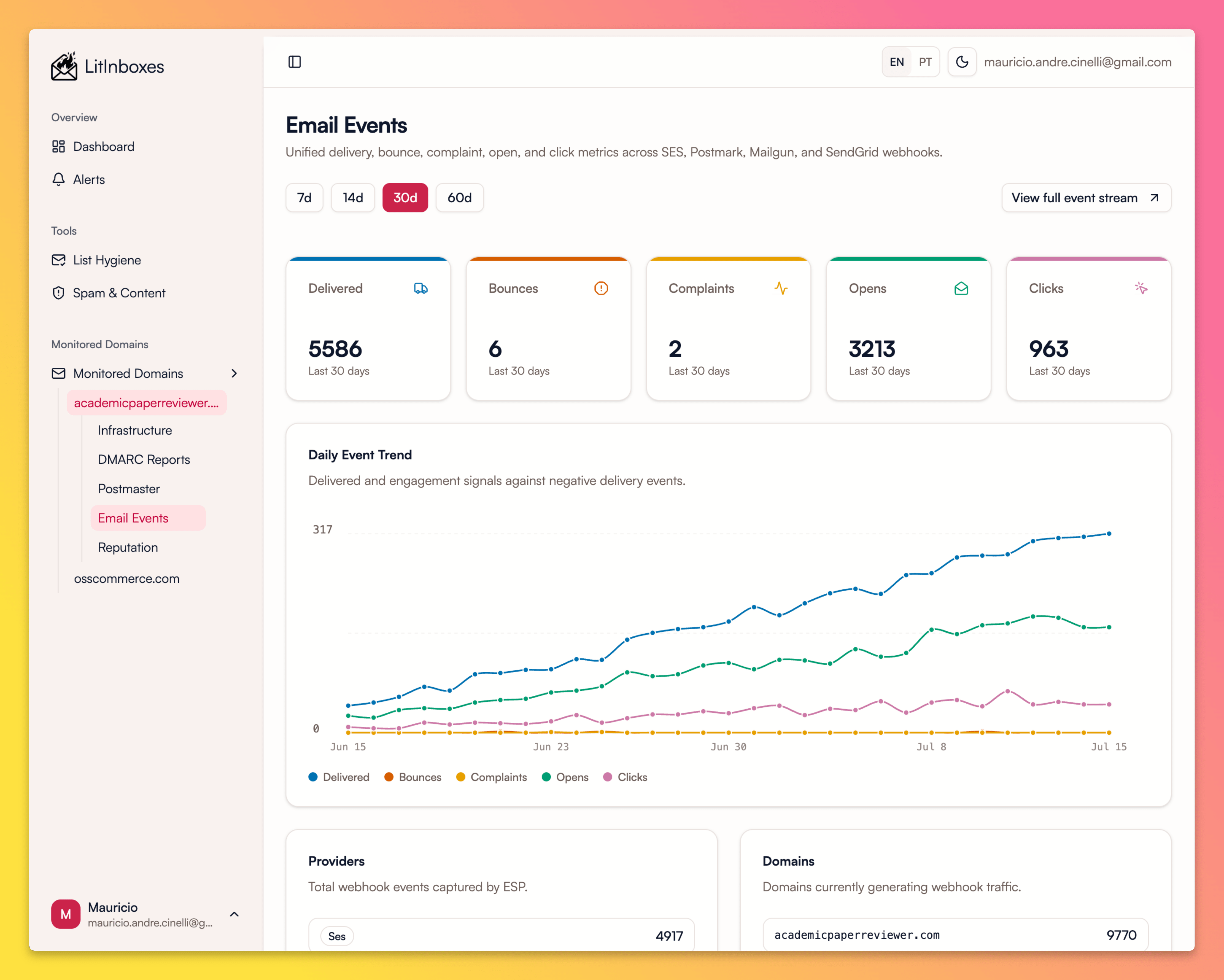Viewport: 1224px width, 980px height.
Task: Open Spam & Content tool
Action: pyautogui.click(x=119, y=293)
